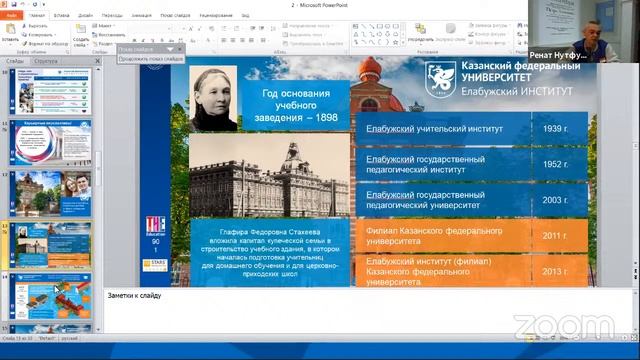Viewport: 640px width, 360px height.
Task: Toggle Bold formatting
Action: (134, 41)
